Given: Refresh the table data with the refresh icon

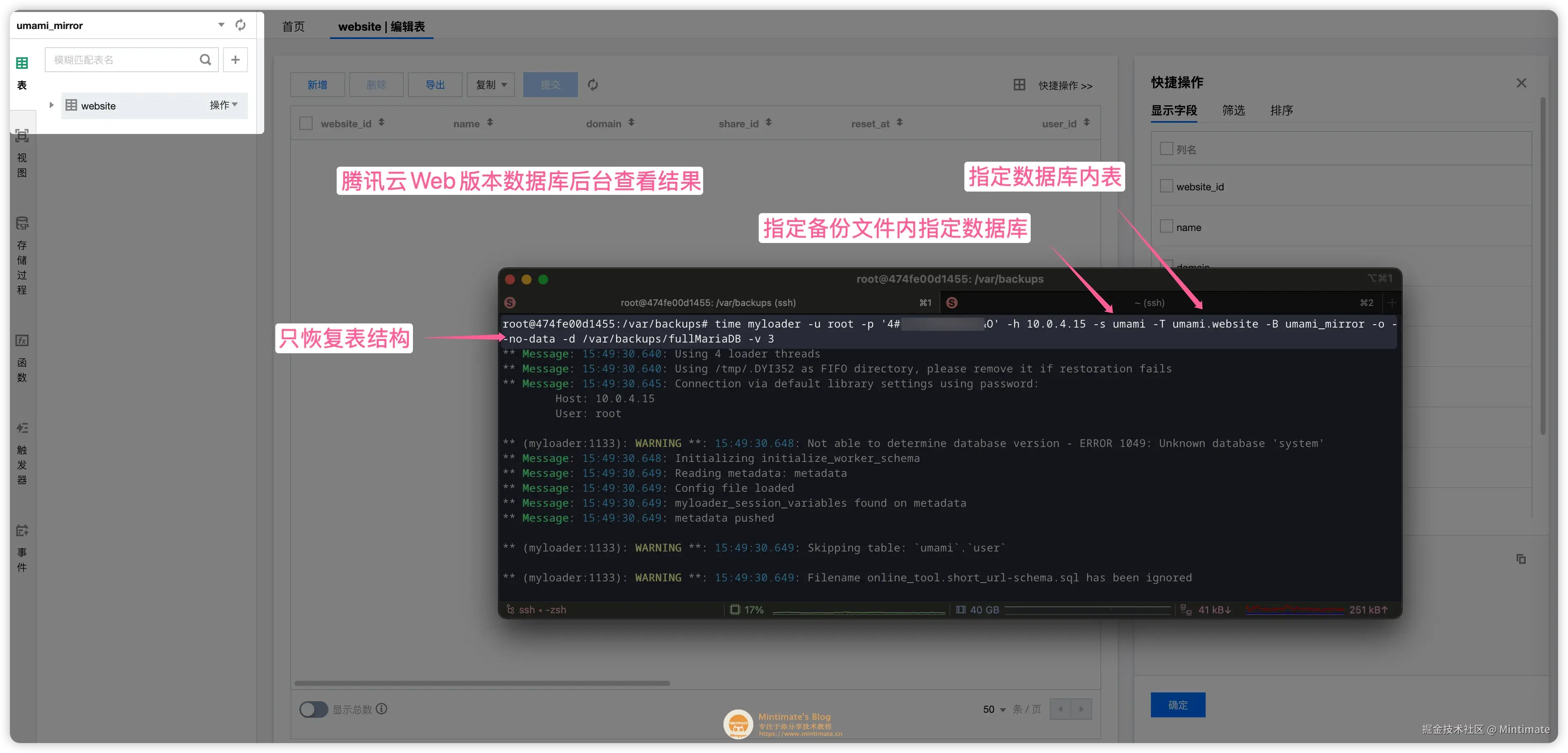Looking at the screenshot, I should [592, 85].
